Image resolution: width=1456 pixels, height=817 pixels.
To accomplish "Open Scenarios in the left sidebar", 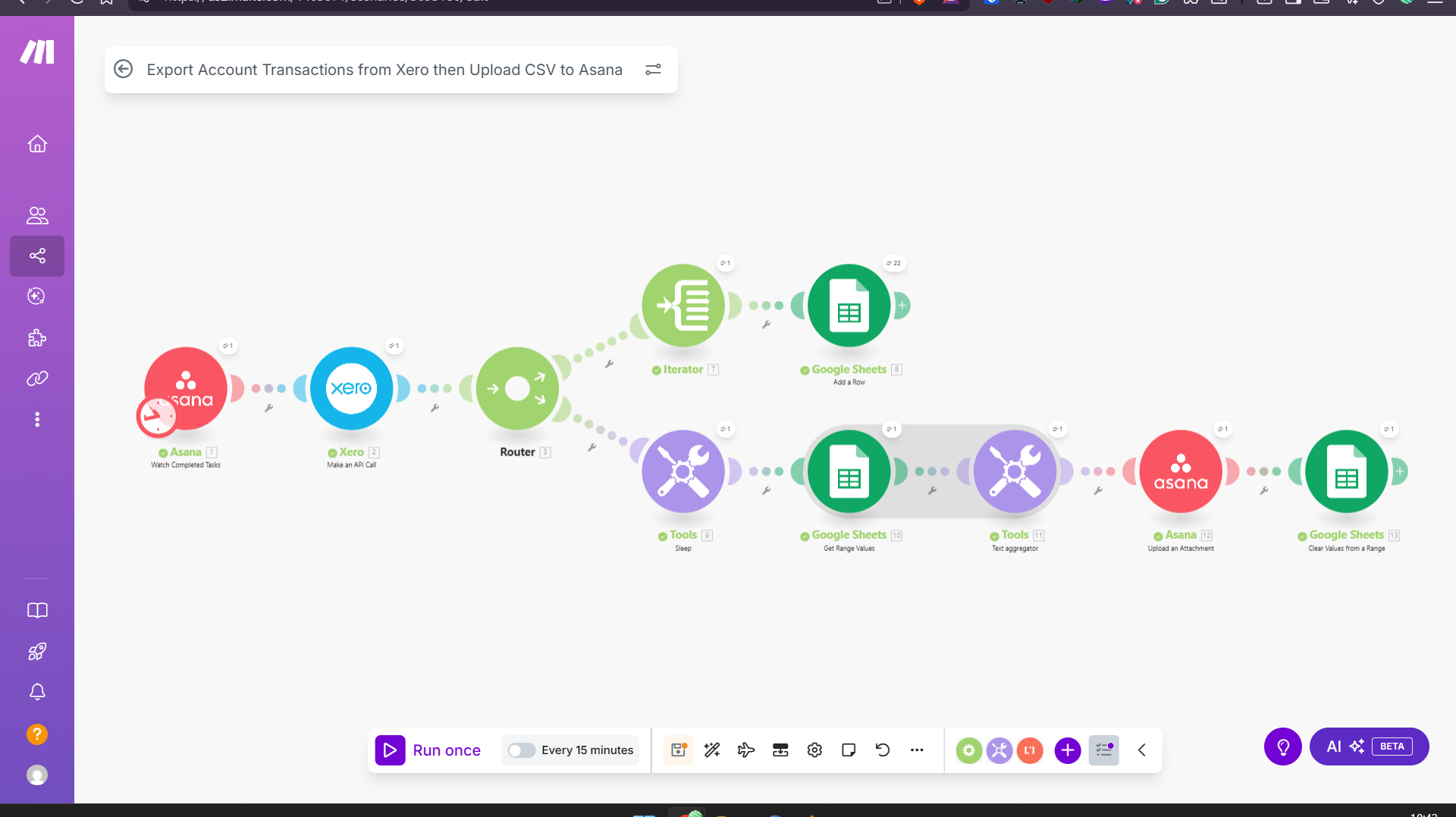I will tap(37, 256).
